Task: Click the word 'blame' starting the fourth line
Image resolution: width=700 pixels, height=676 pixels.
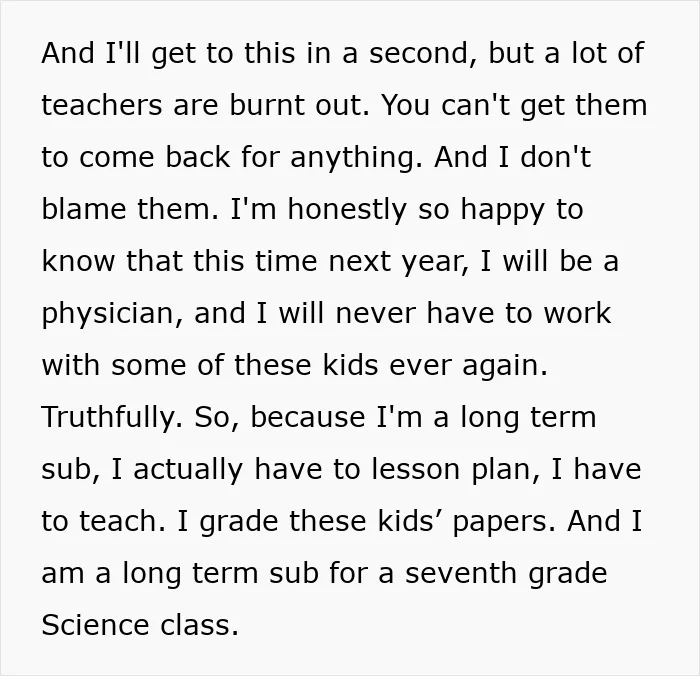Action: (83, 209)
